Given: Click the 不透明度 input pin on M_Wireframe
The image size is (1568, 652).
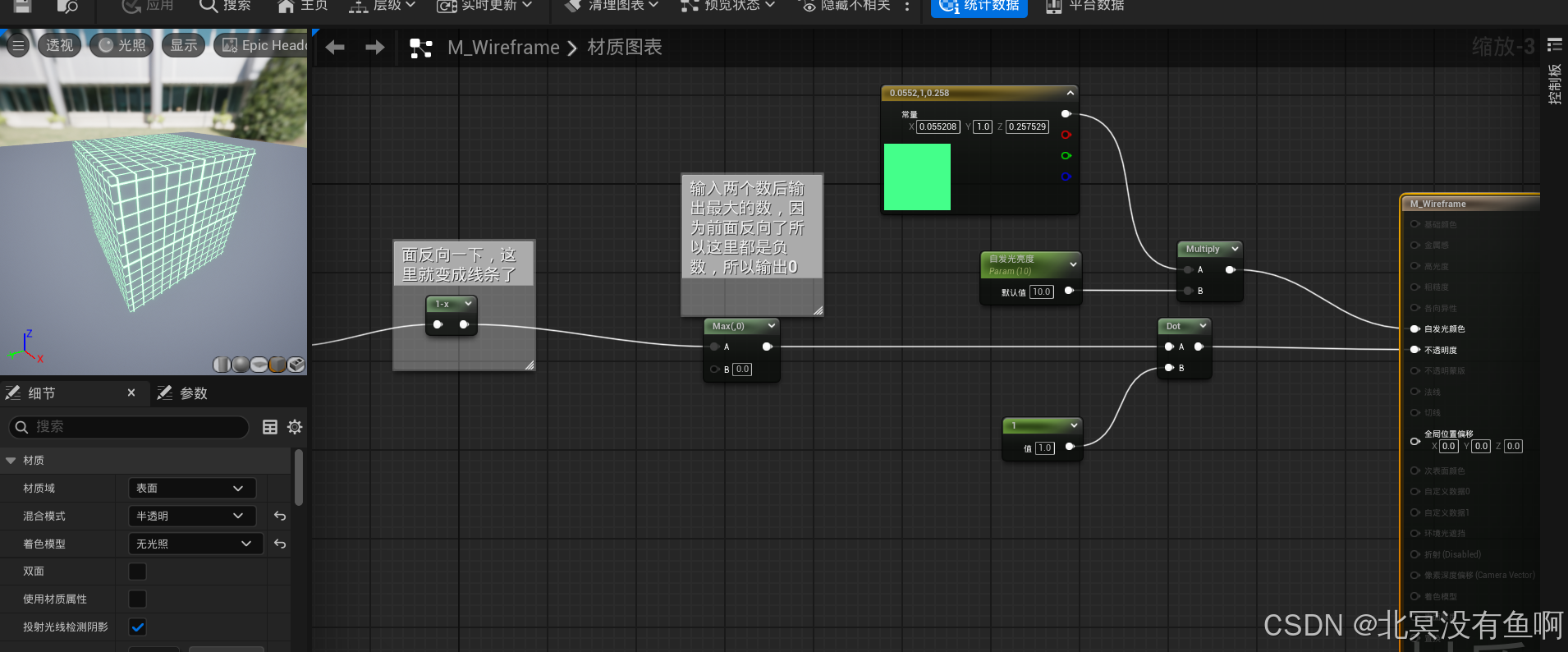Looking at the screenshot, I should tap(1415, 350).
